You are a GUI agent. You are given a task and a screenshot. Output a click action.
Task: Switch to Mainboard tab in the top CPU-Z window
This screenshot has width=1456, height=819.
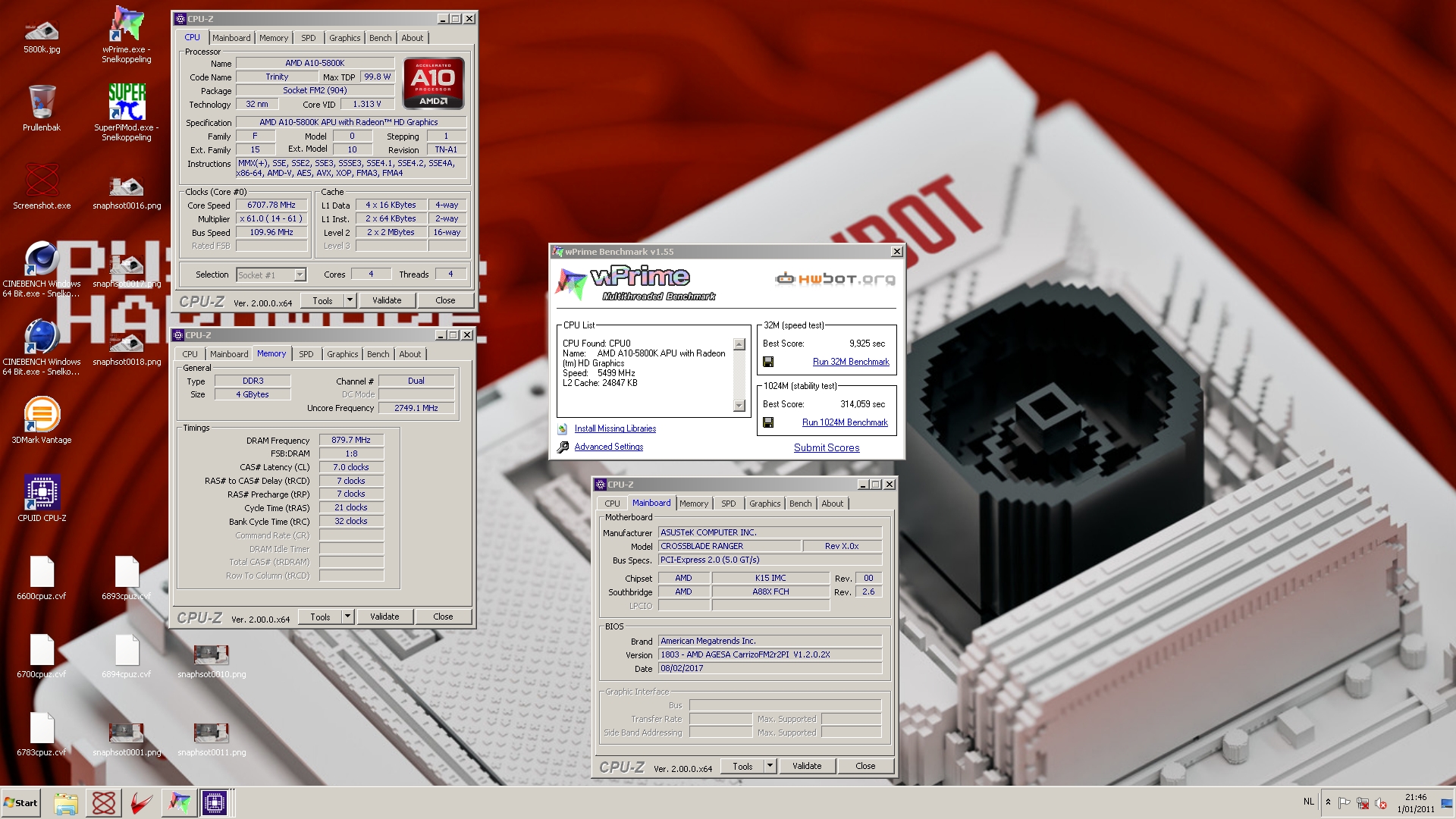(231, 38)
